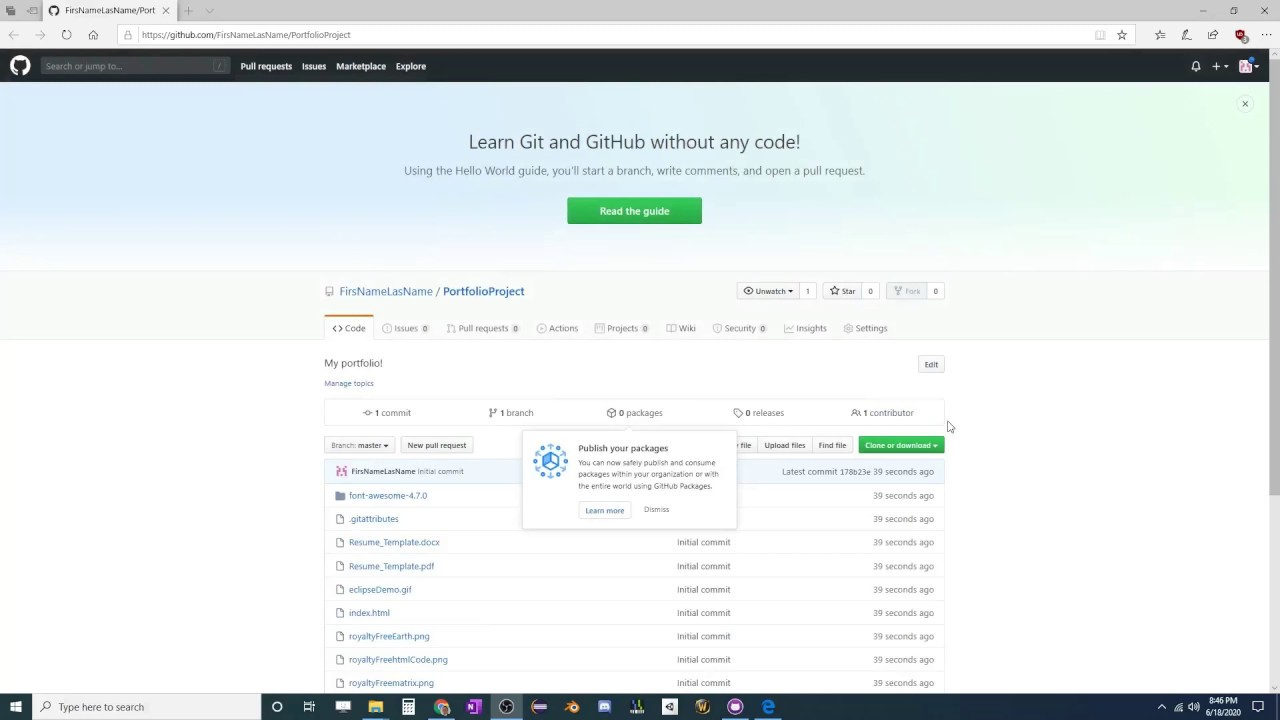Open Resume_Template.pdf file
The image size is (1280, 720).
[391, 566]
